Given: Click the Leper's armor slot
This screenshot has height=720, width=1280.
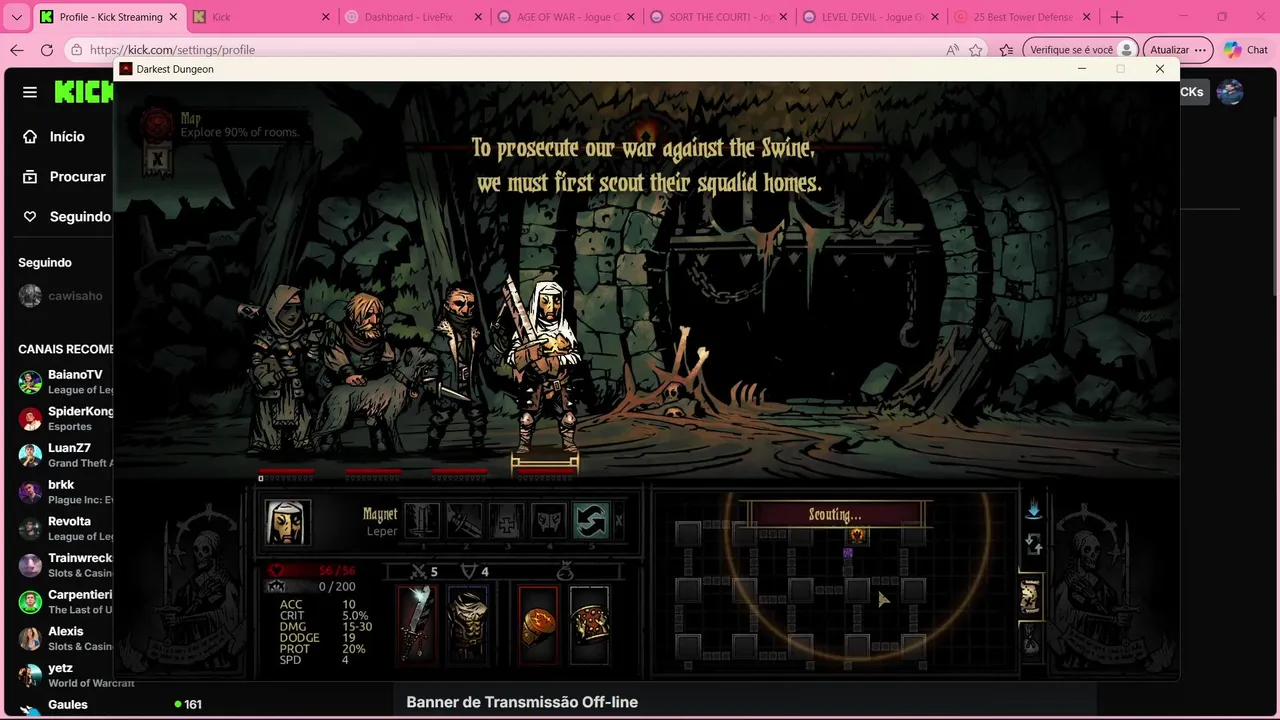Looking at the screenshot, I should tap(467, 624).
